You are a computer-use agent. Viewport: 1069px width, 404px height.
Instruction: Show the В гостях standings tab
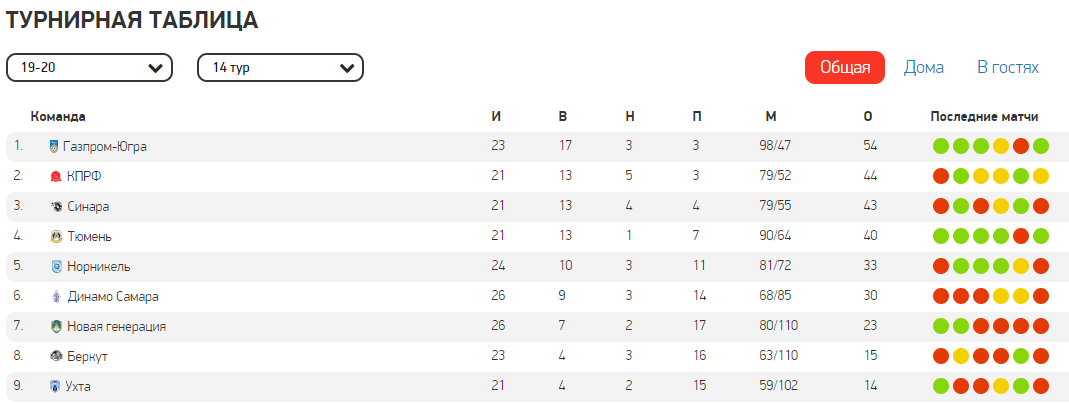pyautogui.click(x=1007, y=68)
